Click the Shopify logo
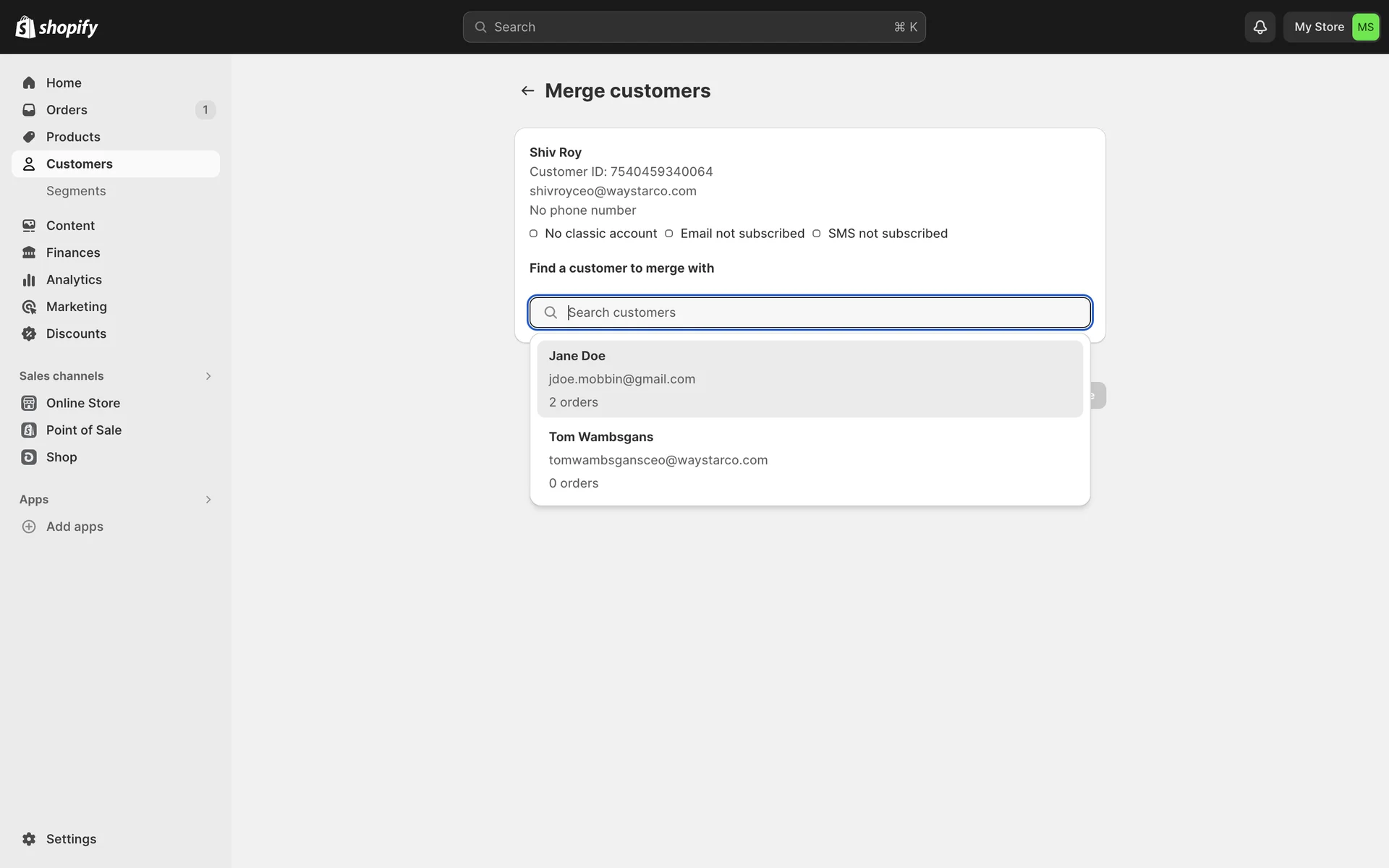 point(56,27)
